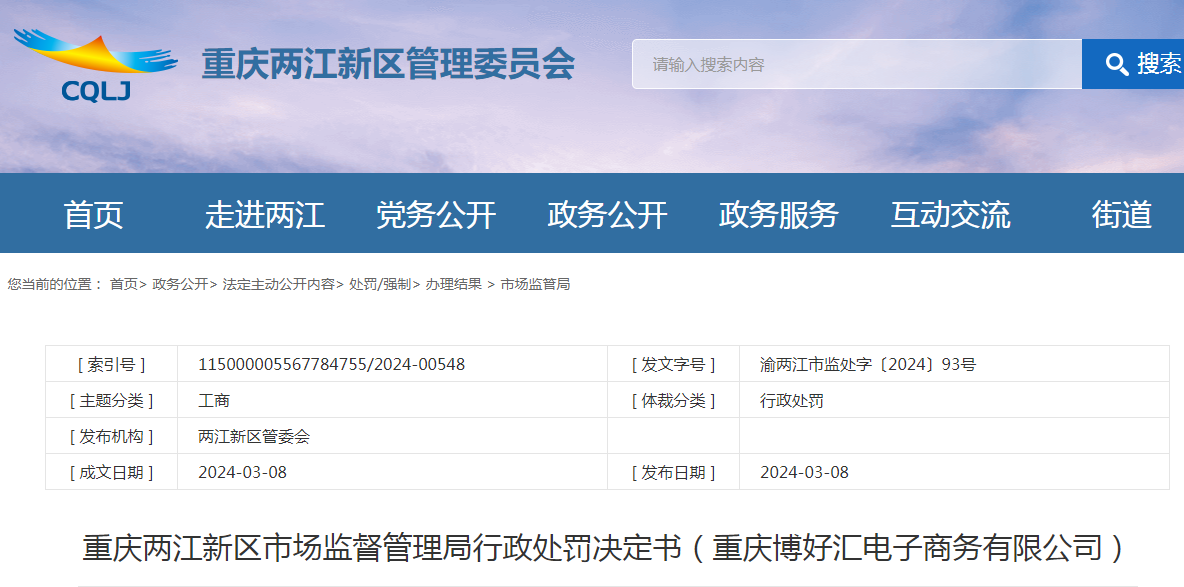
Task: Open 法定主动公开内容 breadcrumb link
Action: click(279, 285)
